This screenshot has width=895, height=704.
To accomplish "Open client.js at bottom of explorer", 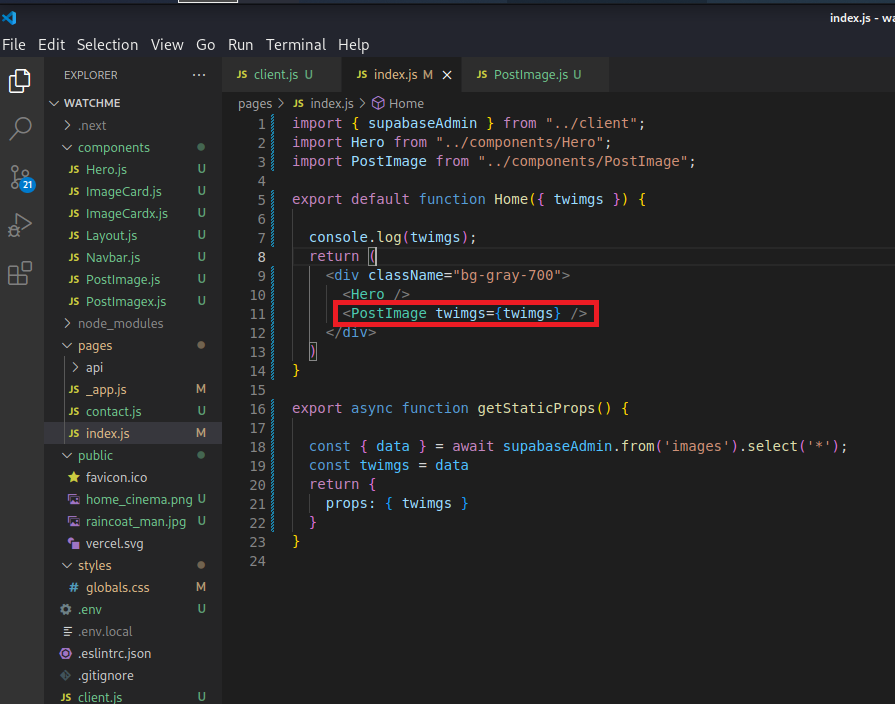I will pyautogui.click(x=133, y=697).
